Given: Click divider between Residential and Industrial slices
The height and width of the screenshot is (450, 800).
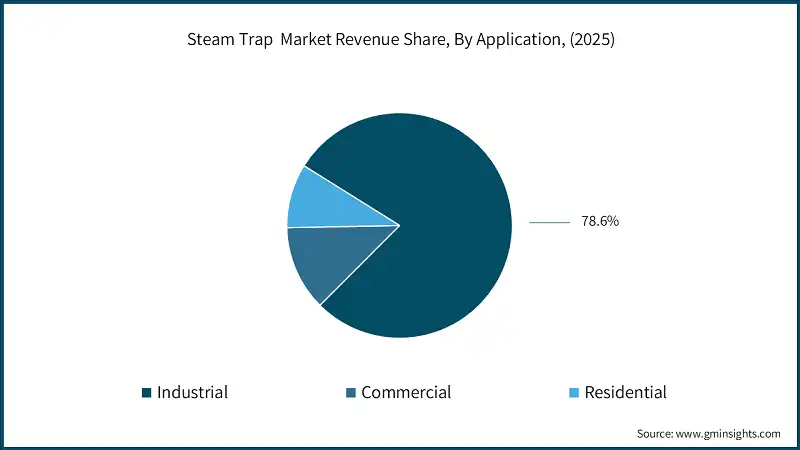Looking at the screenshot, I should point(352,195).
